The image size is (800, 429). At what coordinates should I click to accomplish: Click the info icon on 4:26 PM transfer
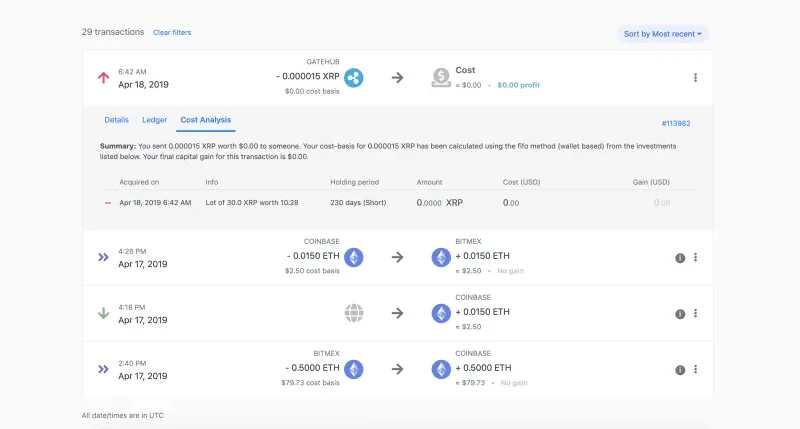point(680,257)
